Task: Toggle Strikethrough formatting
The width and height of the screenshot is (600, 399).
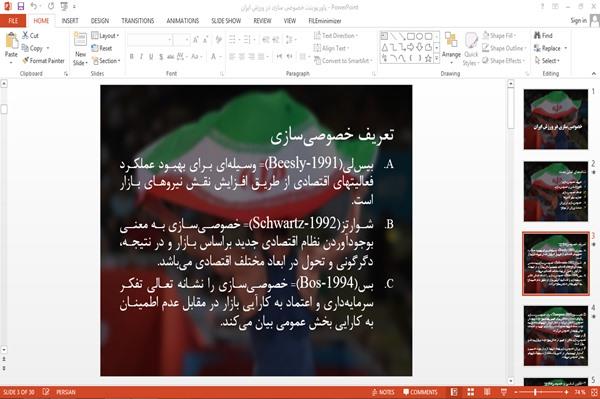Action: click(171, 57)
